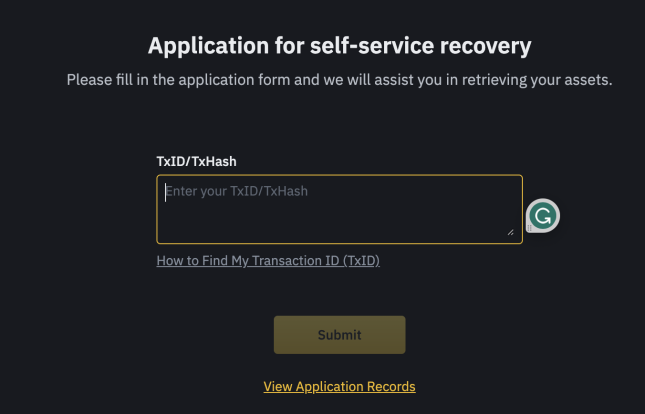
Task: Click the 'Enter your TxID/TxHash' placeholder text
Action: (x=237, y=191)
